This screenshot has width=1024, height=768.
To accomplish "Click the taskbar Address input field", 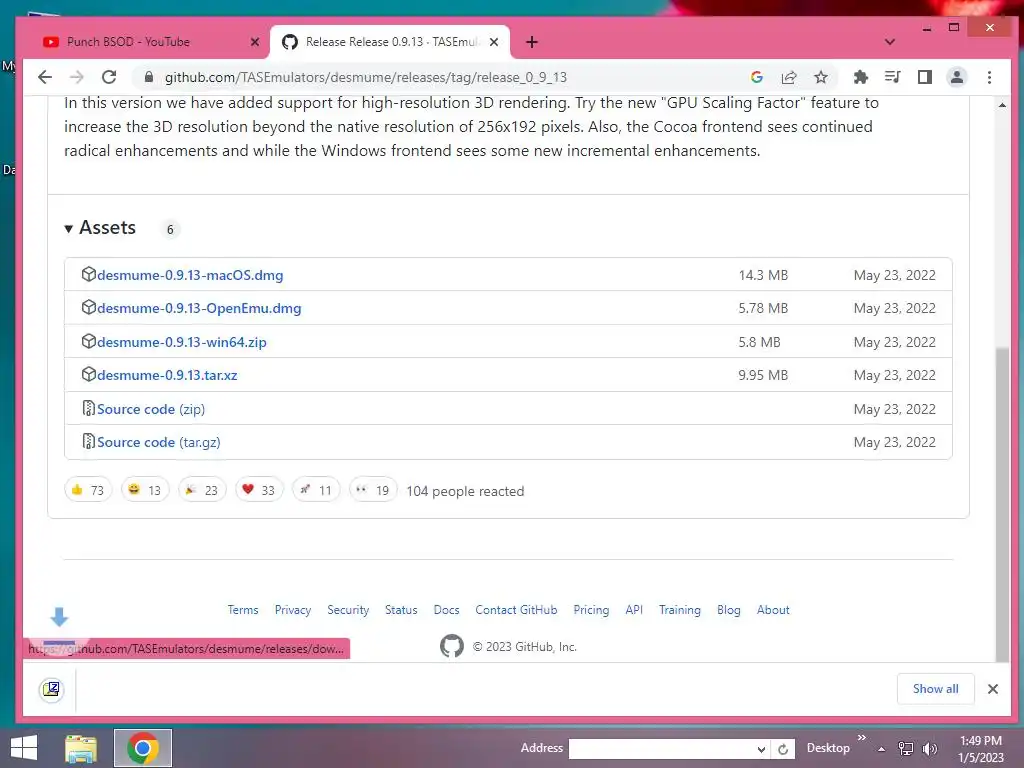I will pyautogui.click(x=661, y=749).
